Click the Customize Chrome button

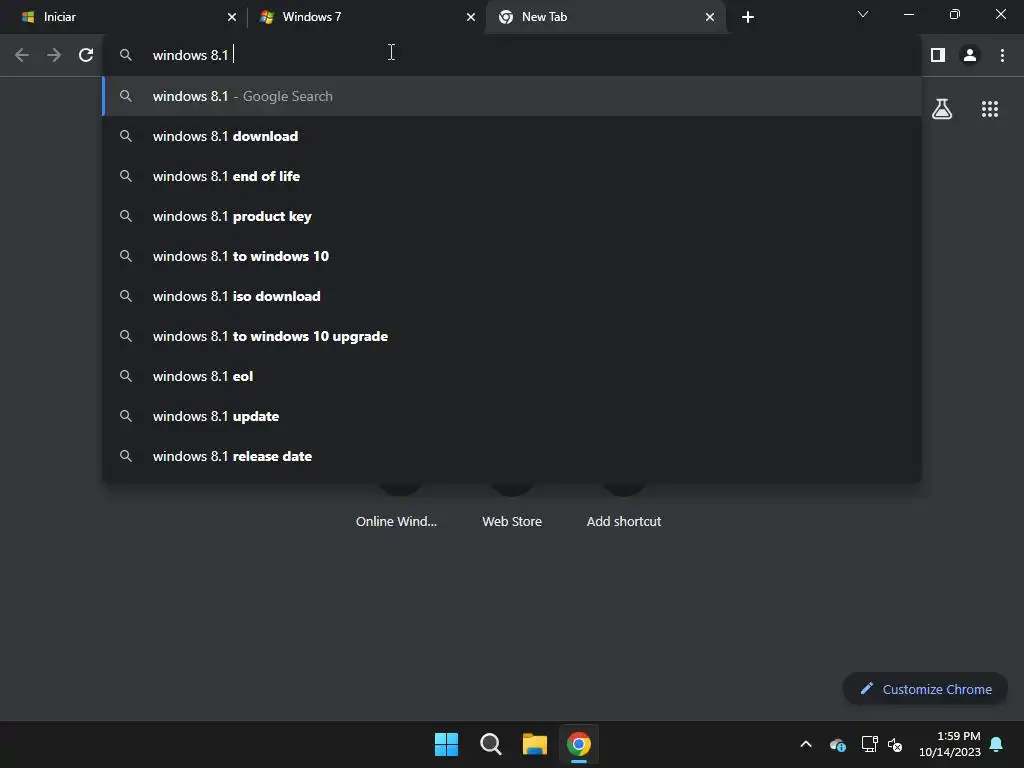(x=926, y=689)
